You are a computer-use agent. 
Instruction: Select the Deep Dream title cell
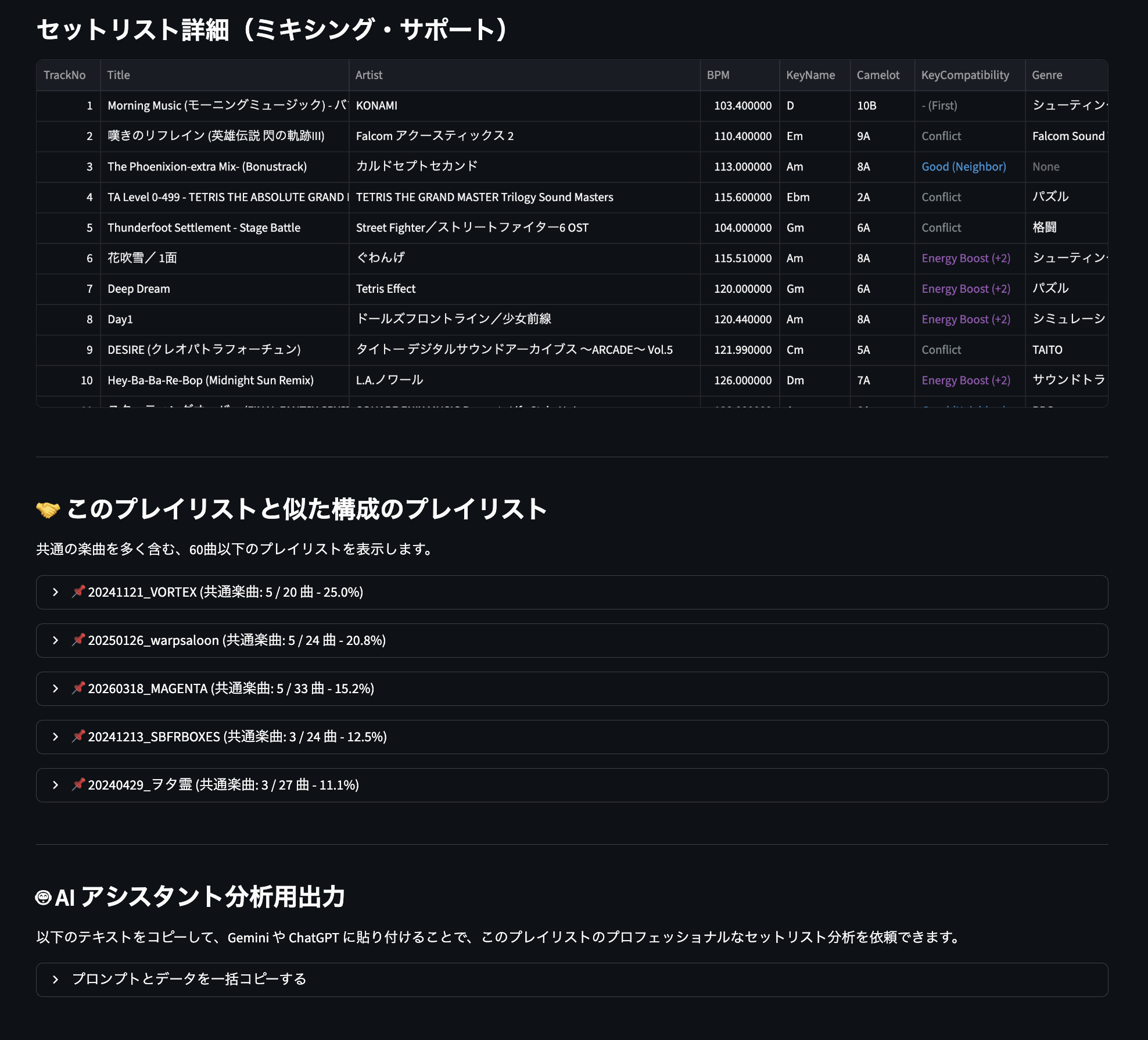(139, 289)
